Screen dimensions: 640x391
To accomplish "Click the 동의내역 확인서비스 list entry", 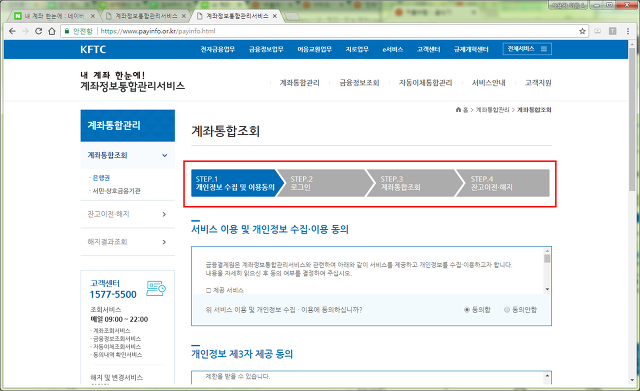I will pyautogui.click(x=118, y=355).
